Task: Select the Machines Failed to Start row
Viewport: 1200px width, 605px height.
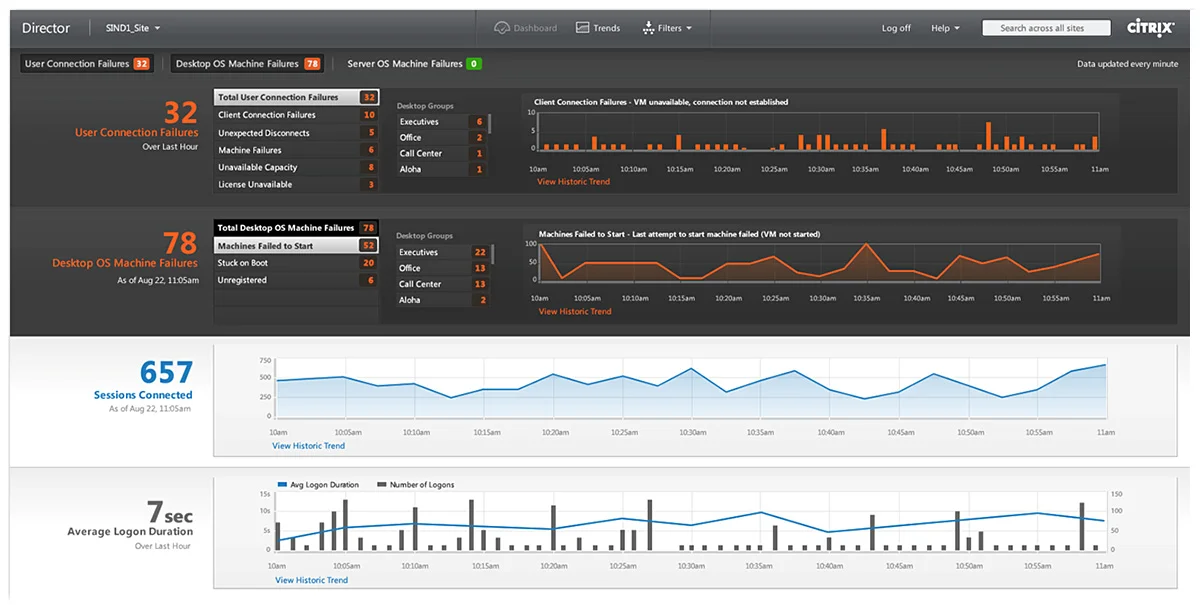Action: point(296,246)
